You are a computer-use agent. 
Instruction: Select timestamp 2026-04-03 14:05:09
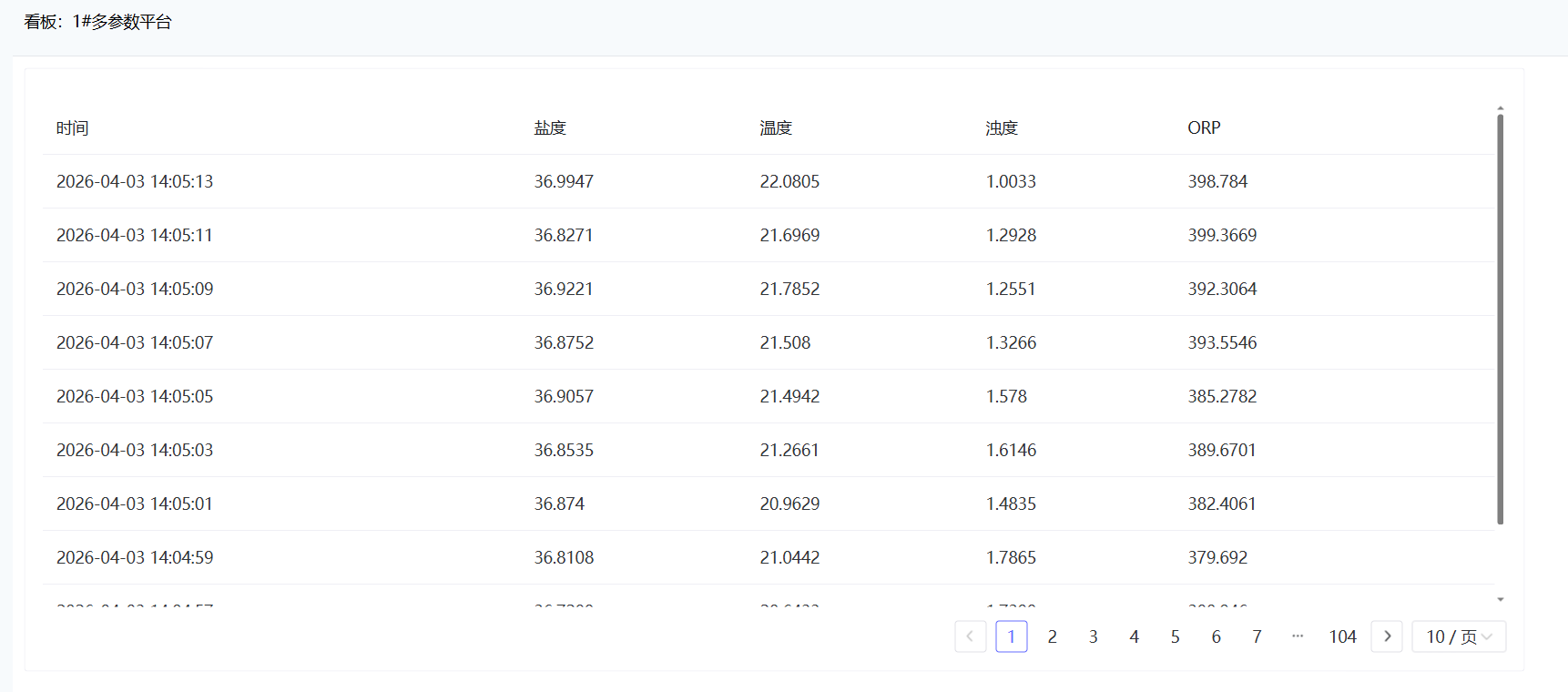point(135,289)
